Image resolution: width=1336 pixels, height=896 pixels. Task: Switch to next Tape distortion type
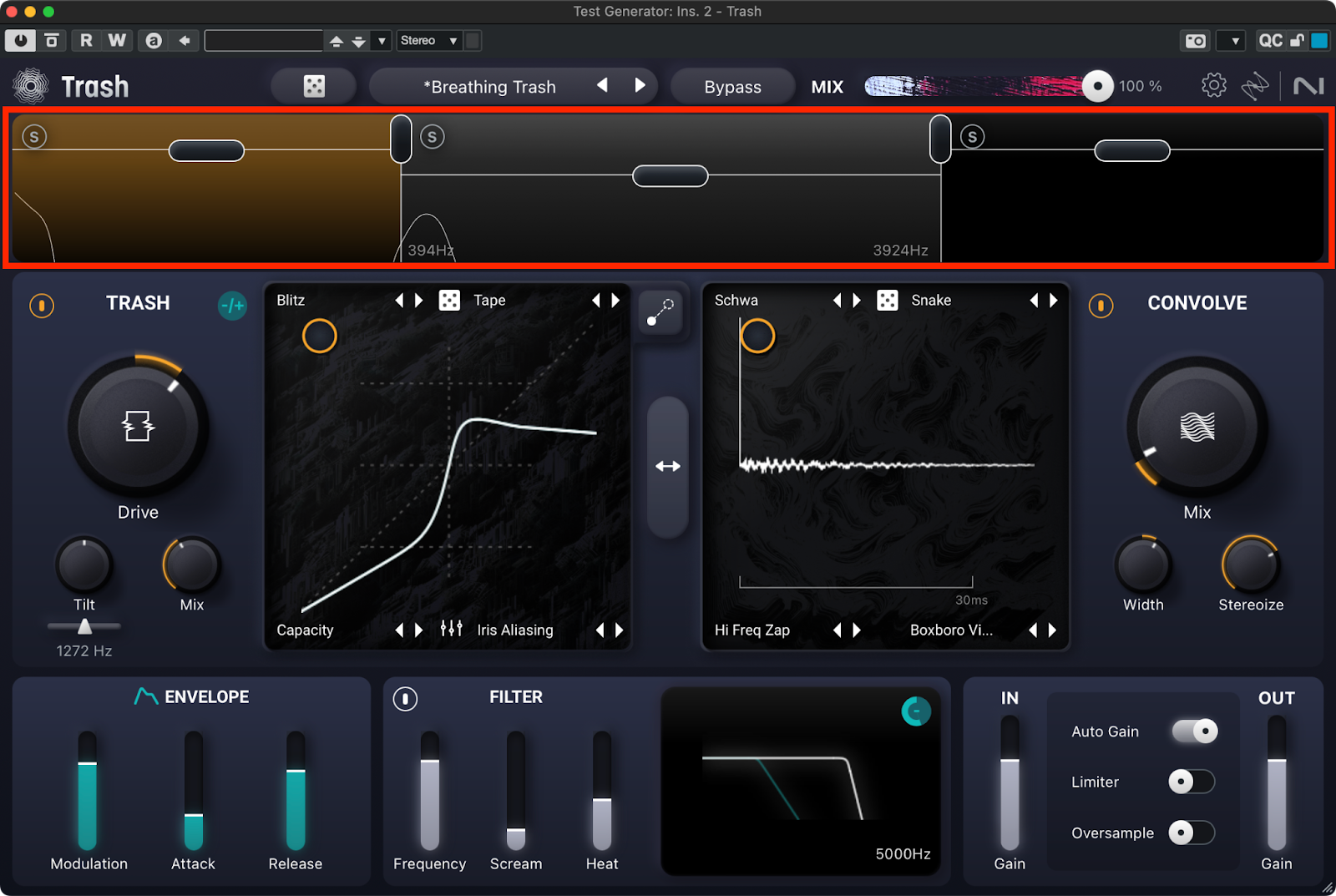(616, 300)
